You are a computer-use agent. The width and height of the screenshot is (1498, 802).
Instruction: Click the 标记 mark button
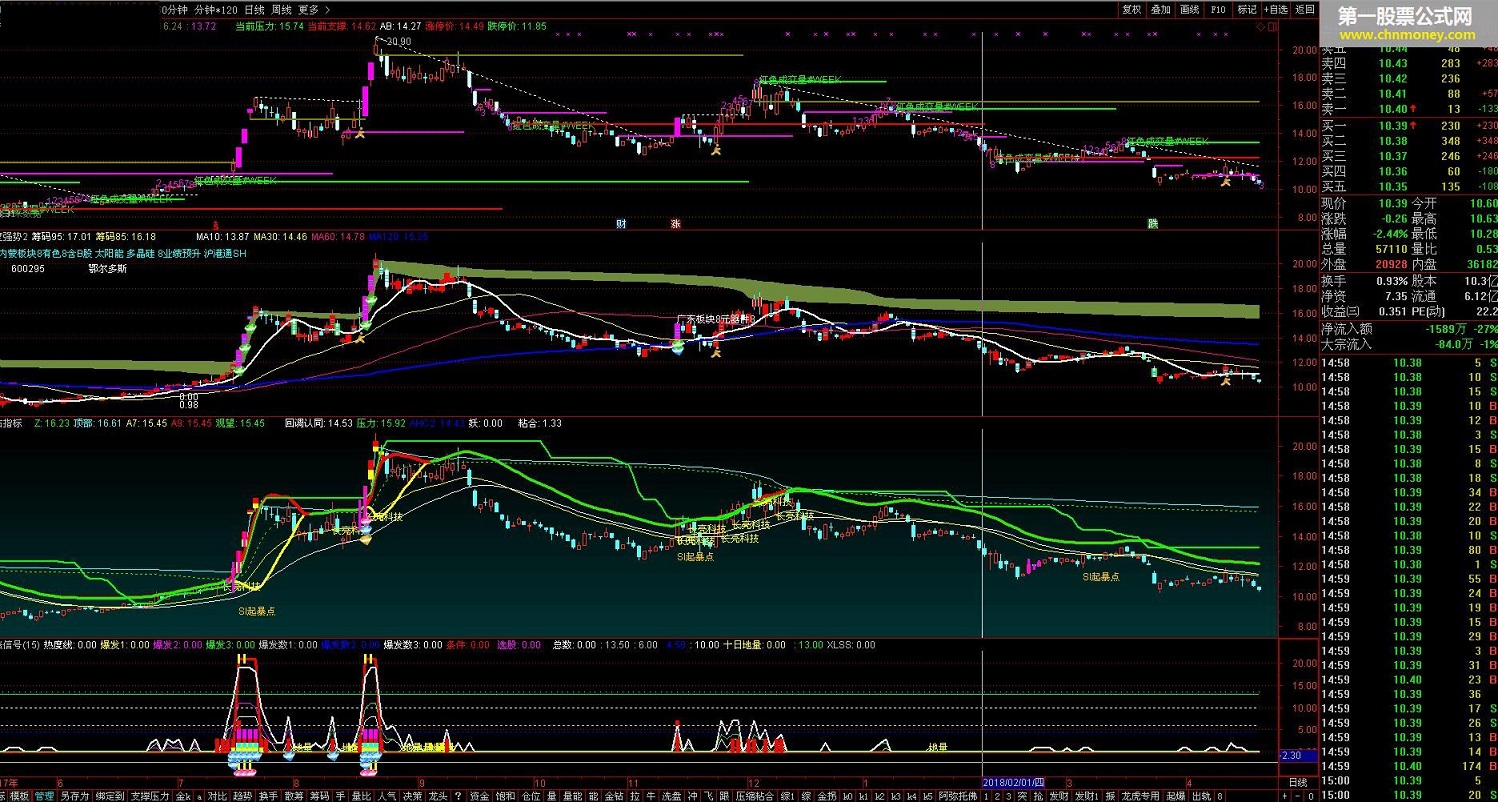(1247, 9)
